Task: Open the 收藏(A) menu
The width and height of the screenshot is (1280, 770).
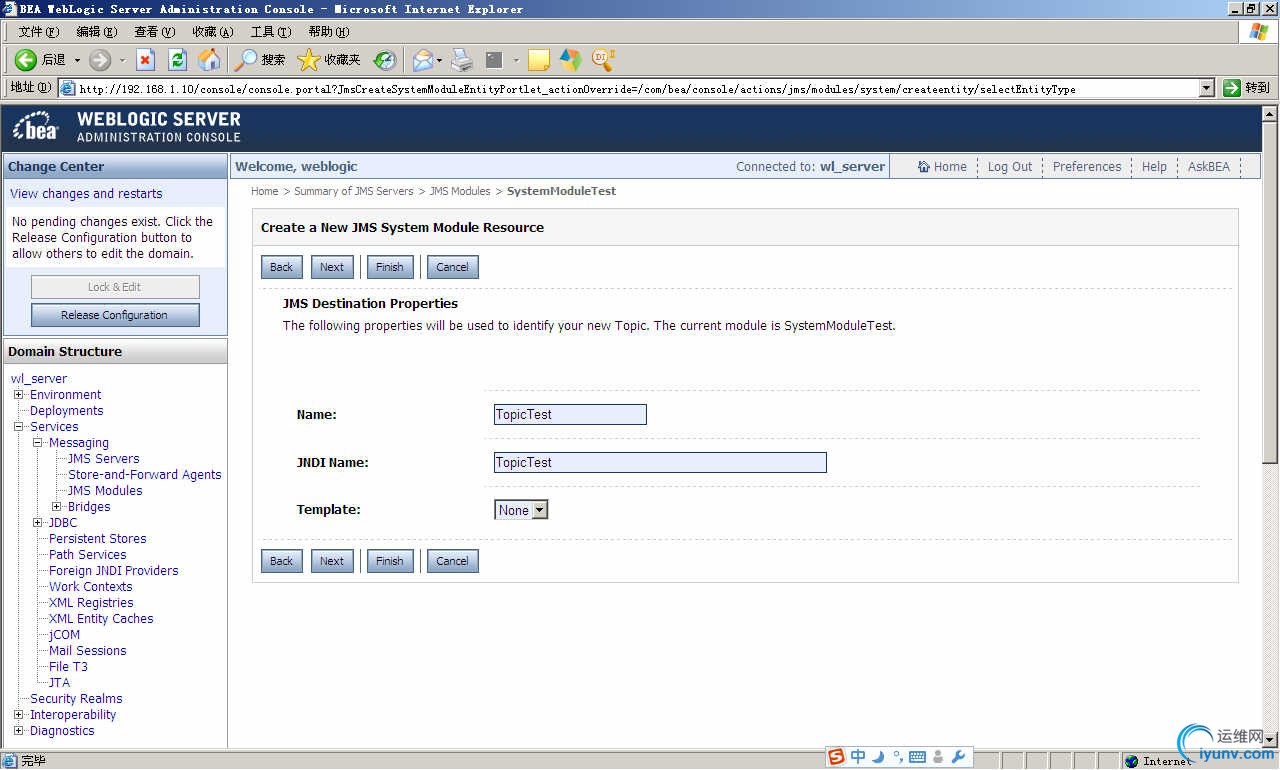Action: coord(212,32)
